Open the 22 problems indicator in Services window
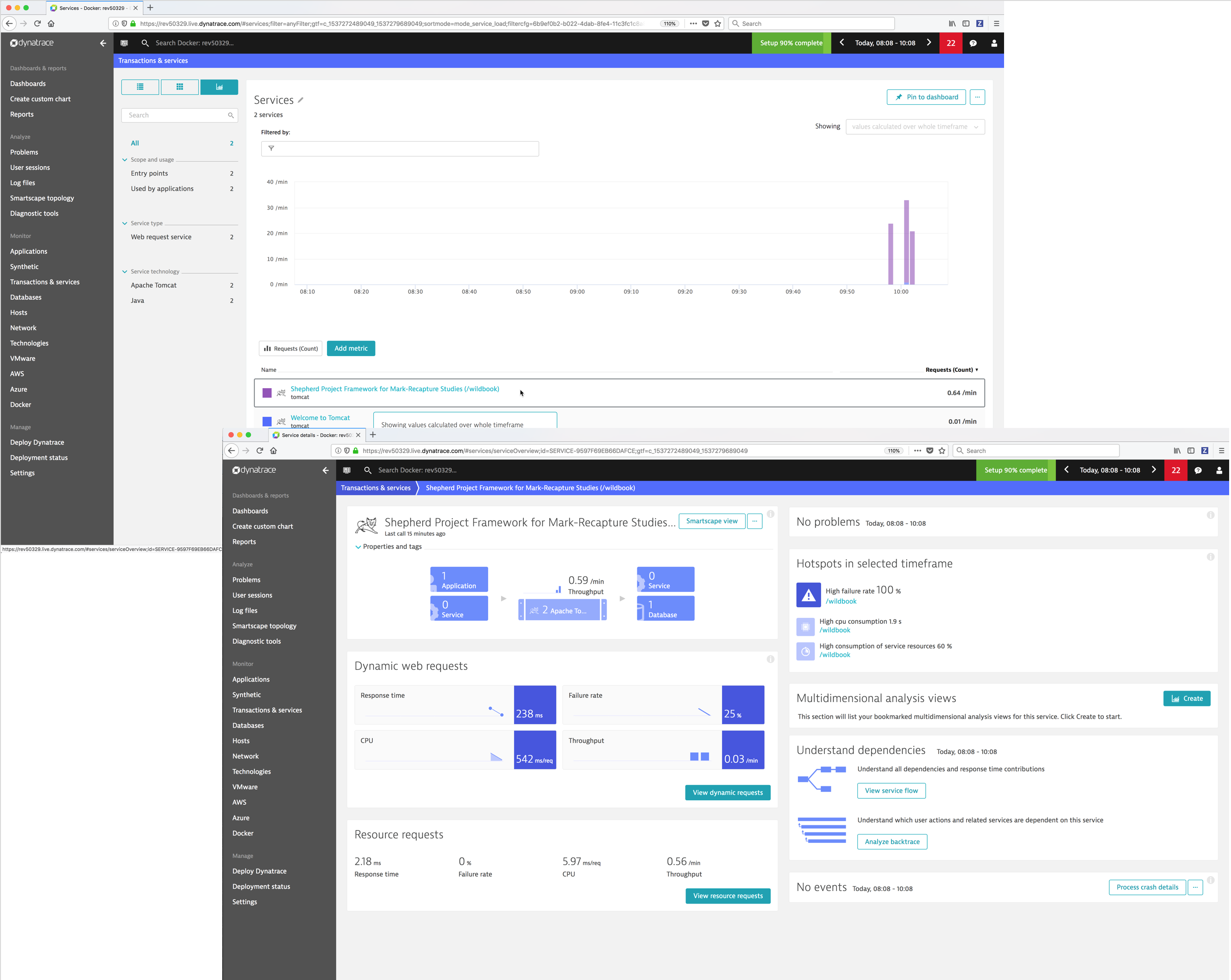The width and height of the screenshot is (1231, 980). pyautogui.click(x=951, y=43)
